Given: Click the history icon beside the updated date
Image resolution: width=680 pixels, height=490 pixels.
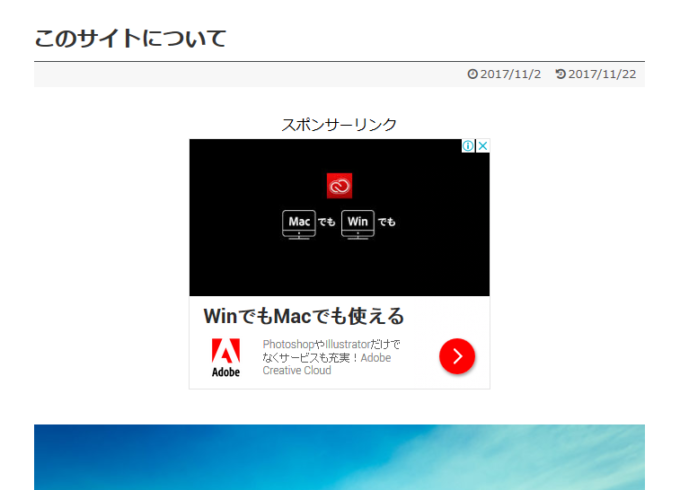Looking at the screenshot, I should pyautogui.click(x=561, y=74).
